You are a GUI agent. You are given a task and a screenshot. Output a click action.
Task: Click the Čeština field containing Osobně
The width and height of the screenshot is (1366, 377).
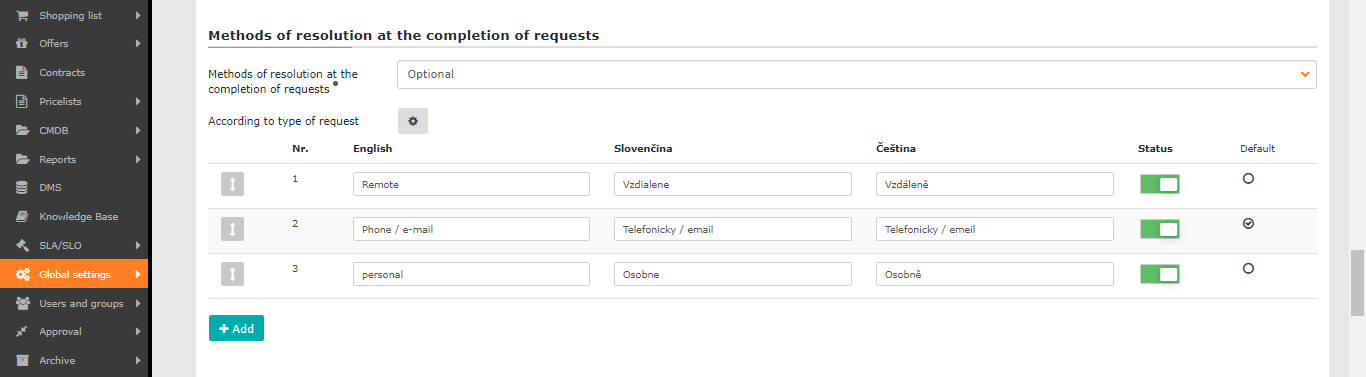[995, 274]
